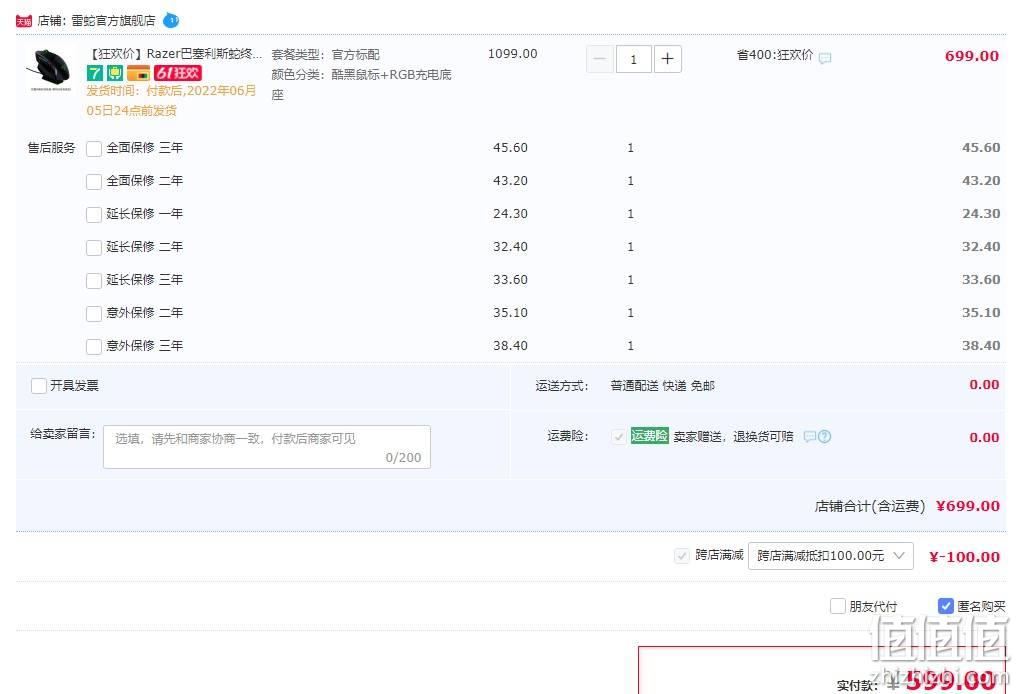Uncheck the 匿名购买 option
This screenshot has height=694, width=1019.
pyautogui.click(x=946, y=606)
